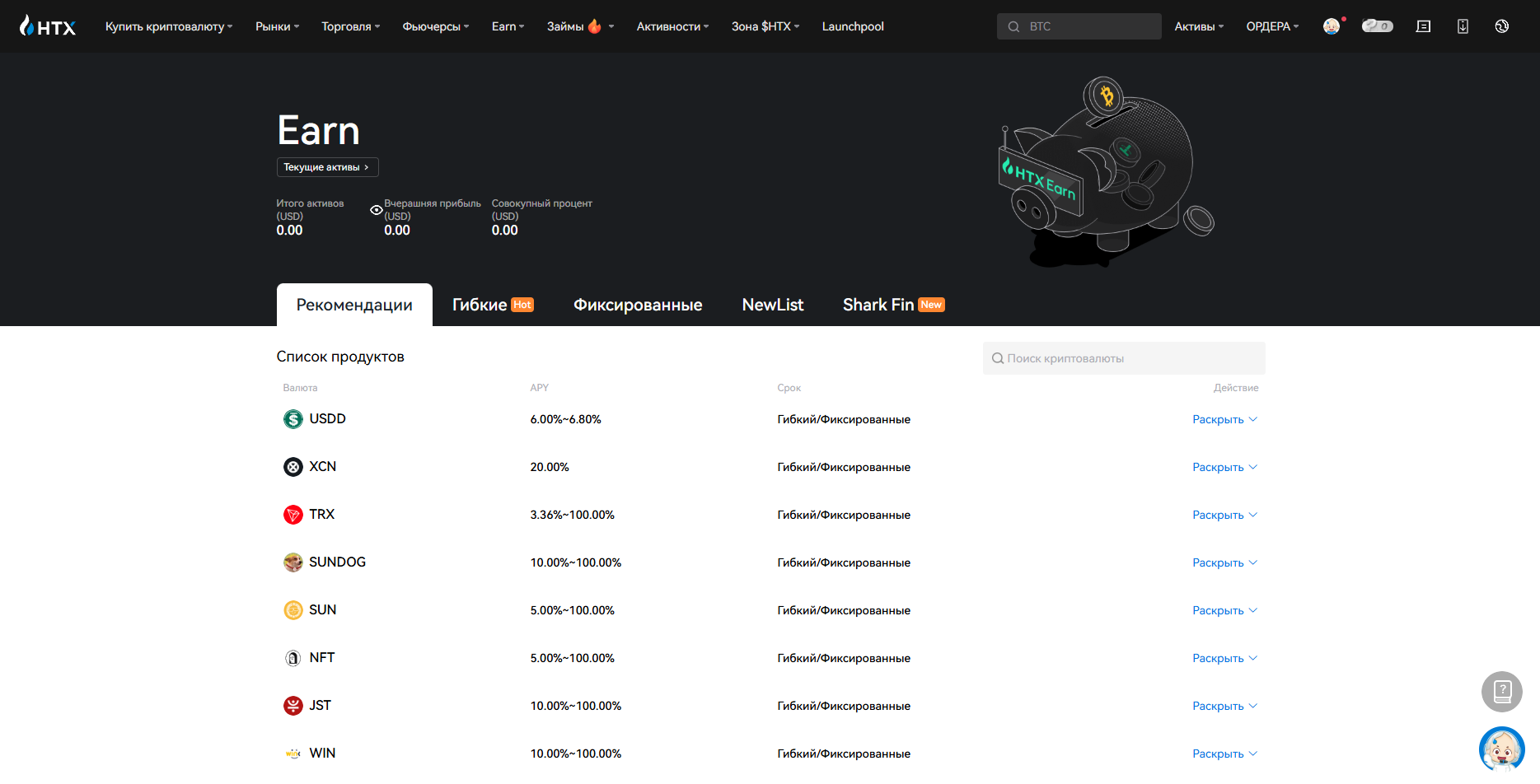Expand the WIN row with Раскрыть
The width and height of the screenshot is (1540, 784).
[1224, 754]
